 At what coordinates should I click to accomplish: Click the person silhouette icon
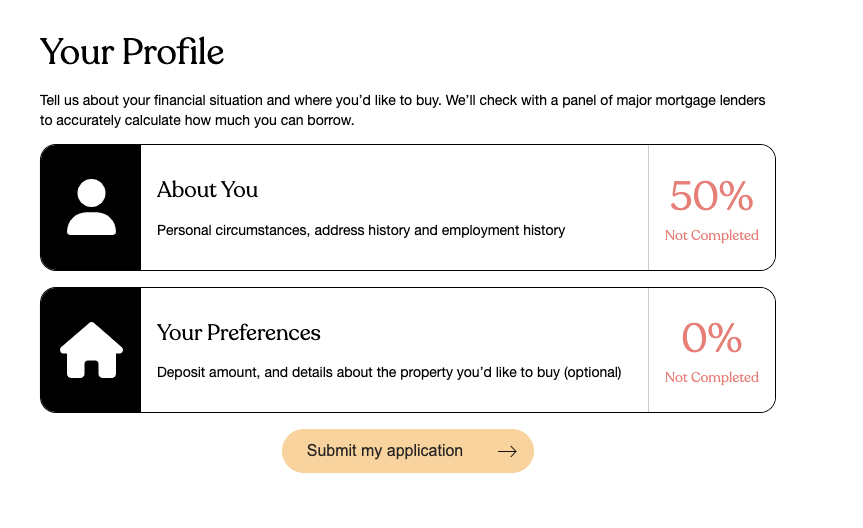coord(91,207)
